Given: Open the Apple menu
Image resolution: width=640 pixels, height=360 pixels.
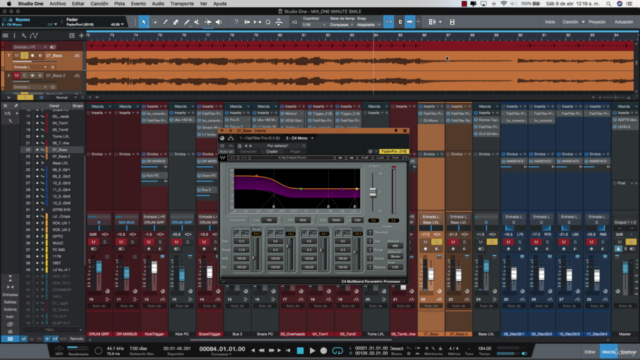Looking at the screenshot, I should pos(9,4).
